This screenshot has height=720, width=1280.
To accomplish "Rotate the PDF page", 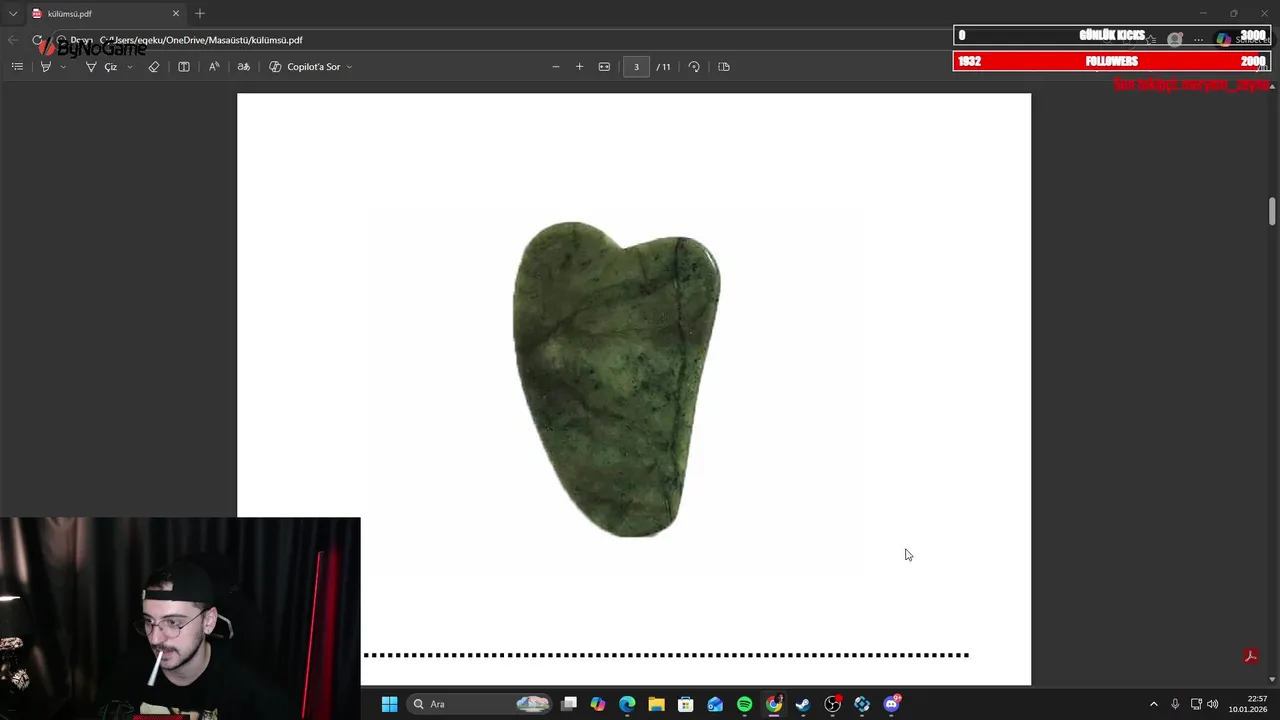I will pyautogui.click(x=694, y=67).
